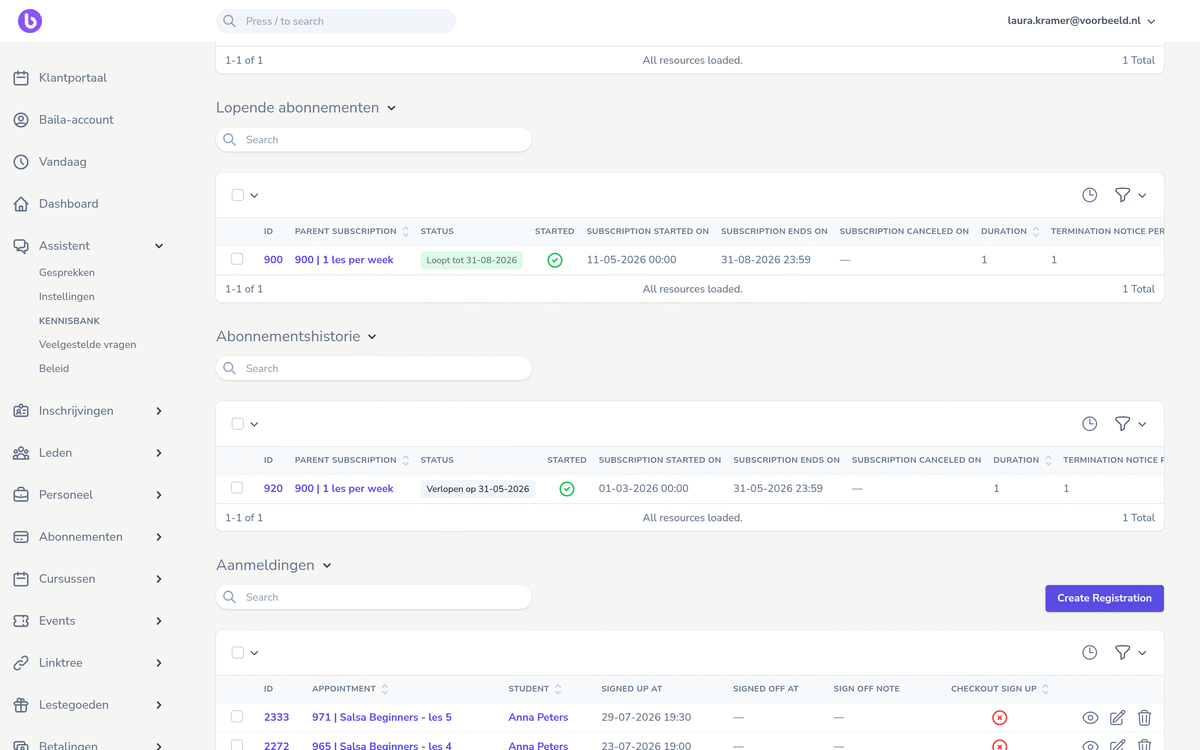Collapse the Assistent sidebar section
Viewport: 1200px width, 750px height.
159,246
